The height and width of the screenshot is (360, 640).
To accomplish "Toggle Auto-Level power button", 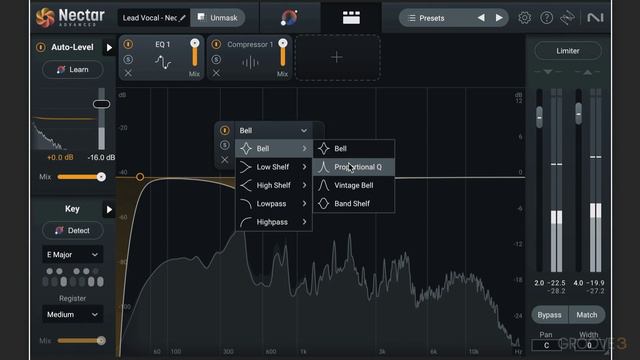I will (x=41, y=47).
